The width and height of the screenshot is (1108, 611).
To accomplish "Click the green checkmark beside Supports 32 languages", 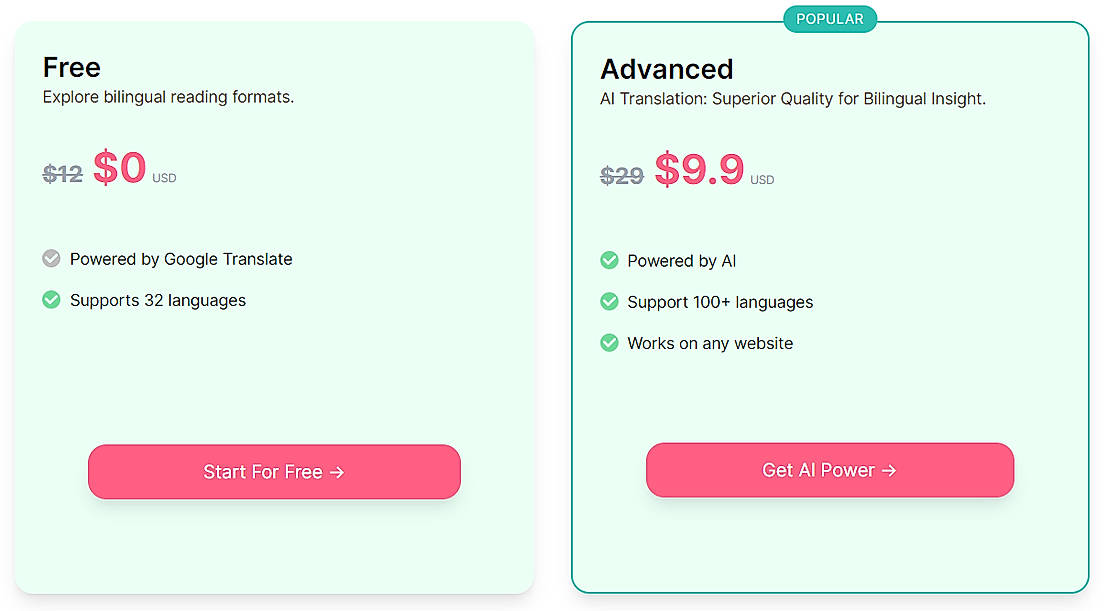I will pos(52,300).
